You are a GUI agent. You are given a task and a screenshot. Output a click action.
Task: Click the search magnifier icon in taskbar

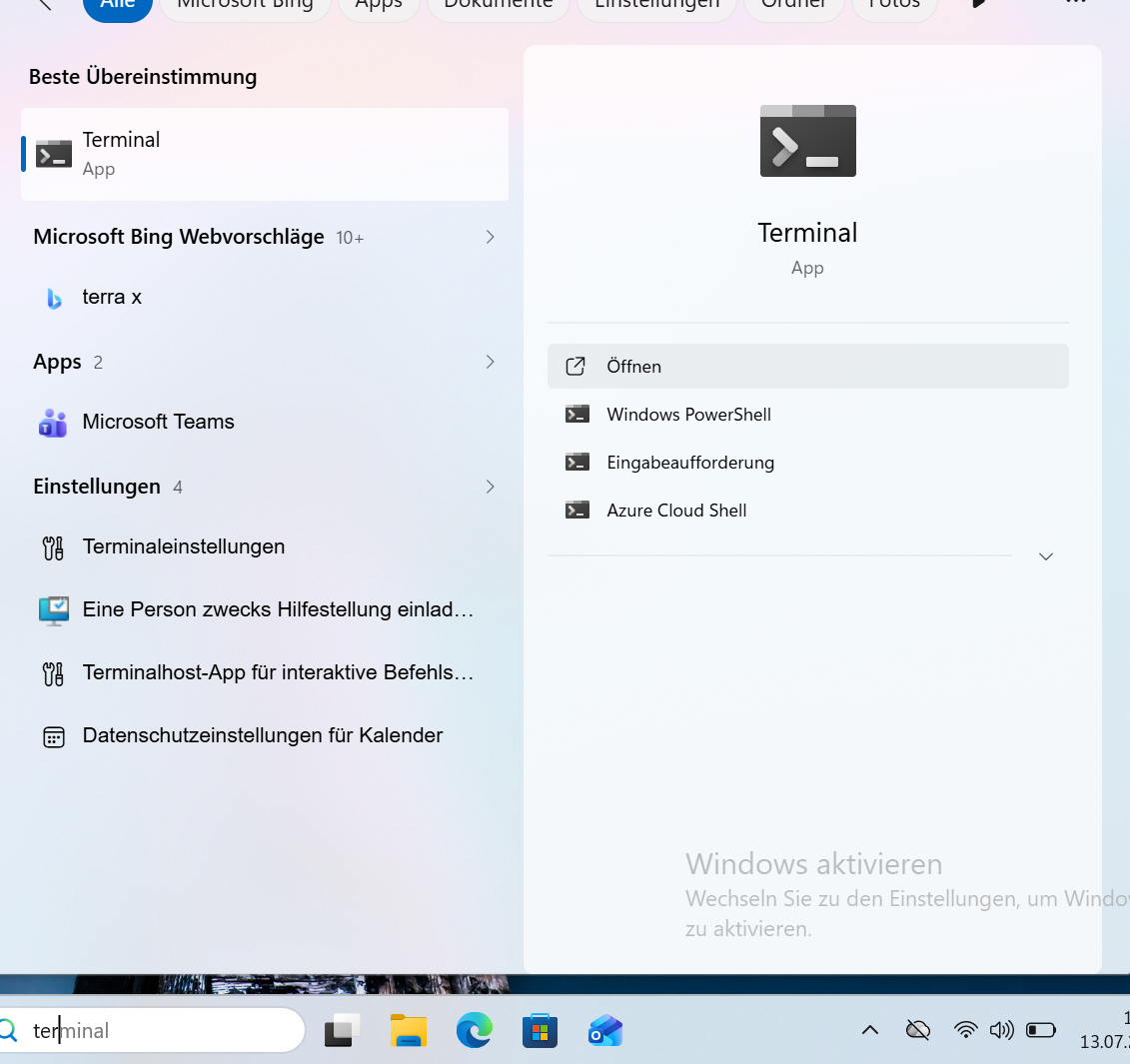[9, 1031]
